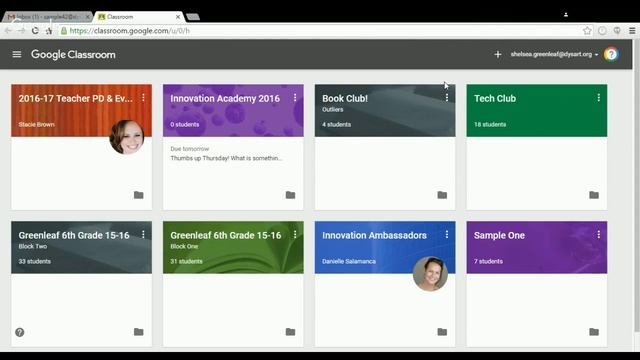Click Stacie Brown's profile photo
This screenshot has height=360, width=640.
coord(127,137)
